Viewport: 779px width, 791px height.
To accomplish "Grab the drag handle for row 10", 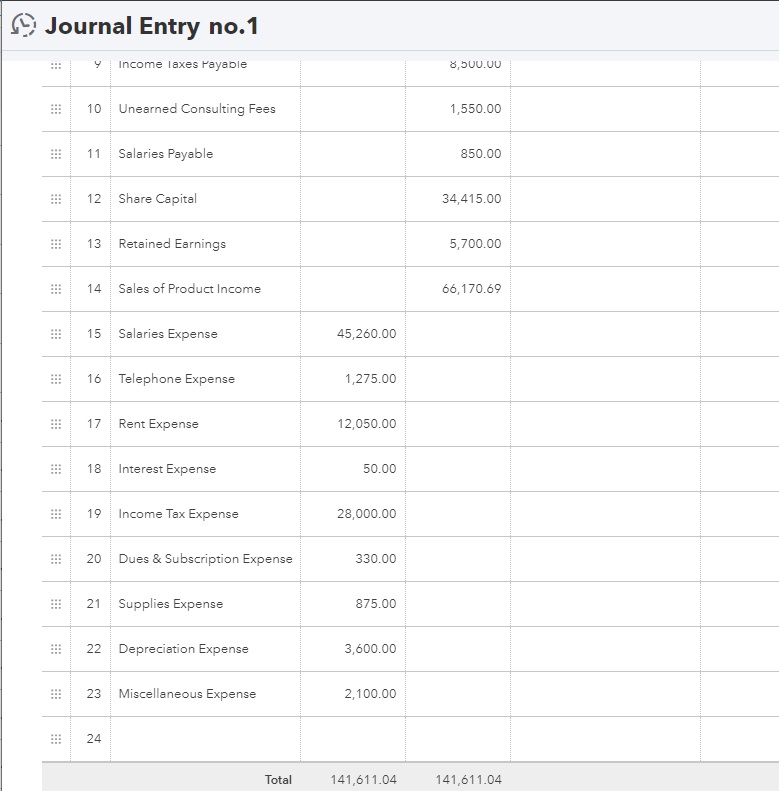I will (x=56, y=109).
